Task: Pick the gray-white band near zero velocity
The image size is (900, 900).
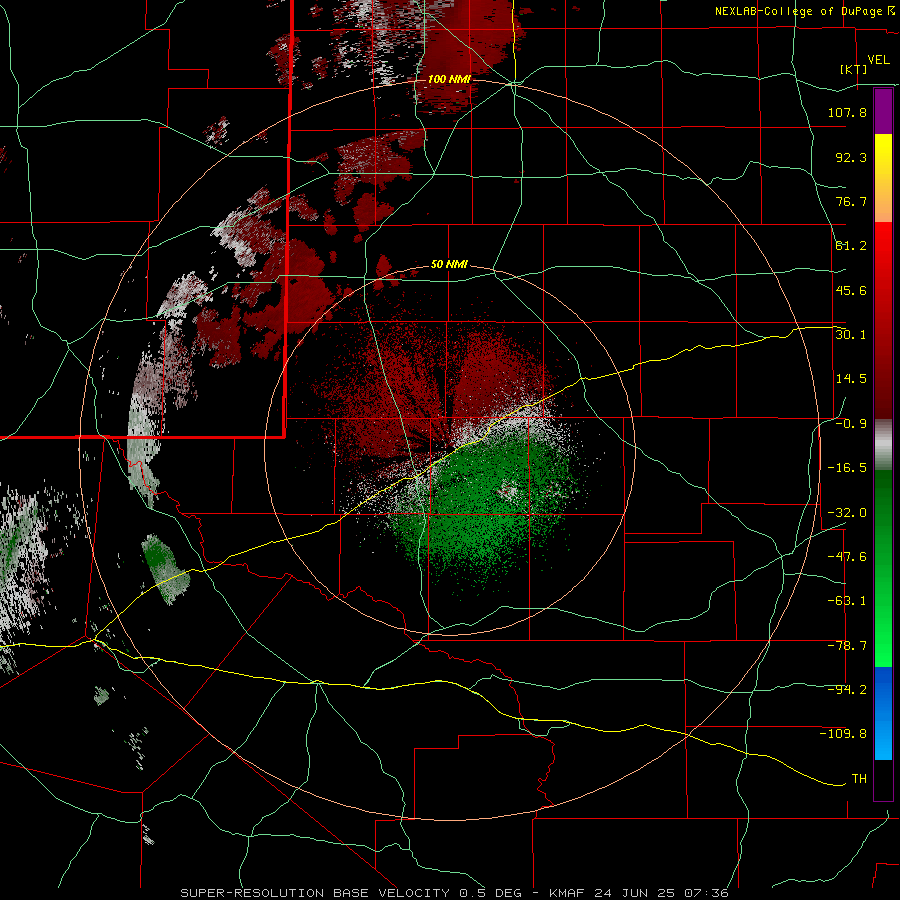Action: click(883, 445)
